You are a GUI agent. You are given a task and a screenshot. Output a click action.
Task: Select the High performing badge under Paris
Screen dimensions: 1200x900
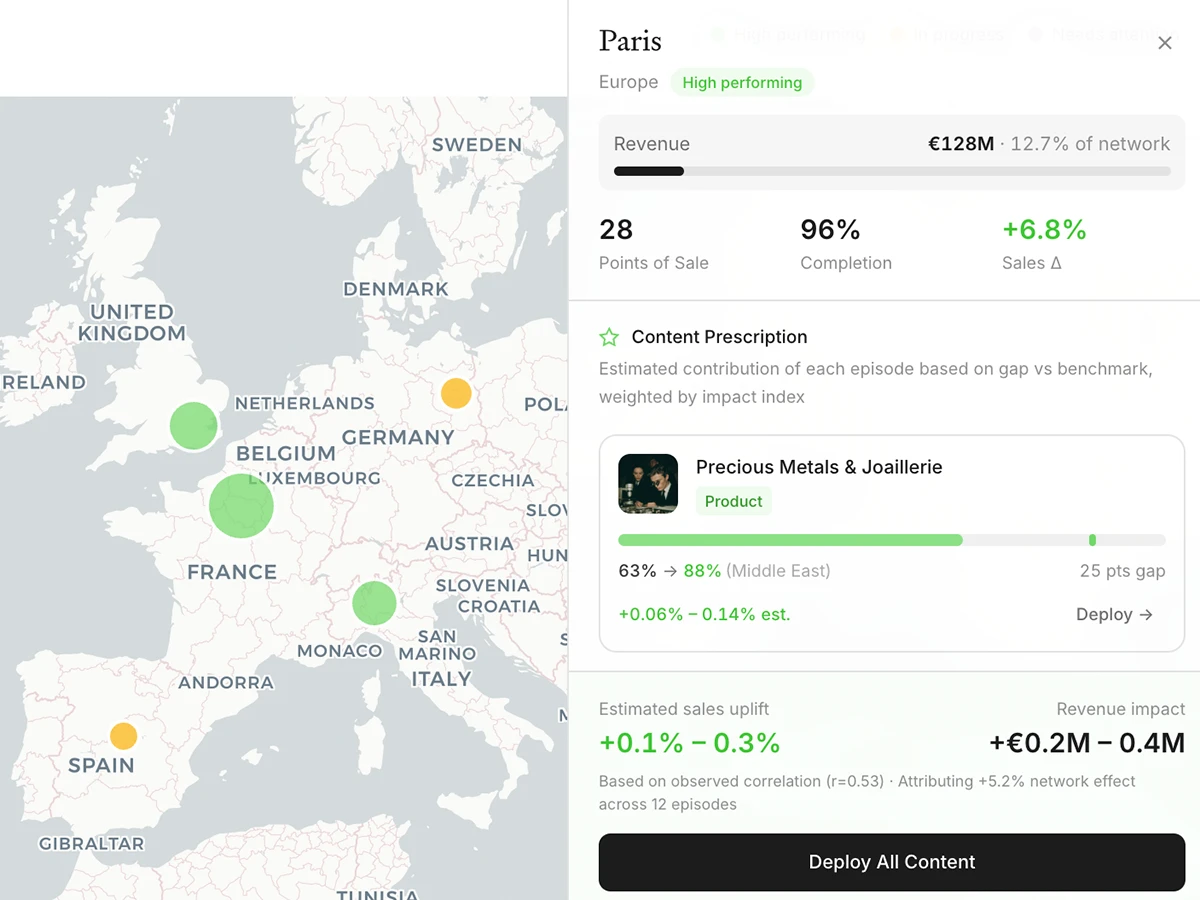coord(743,82)
